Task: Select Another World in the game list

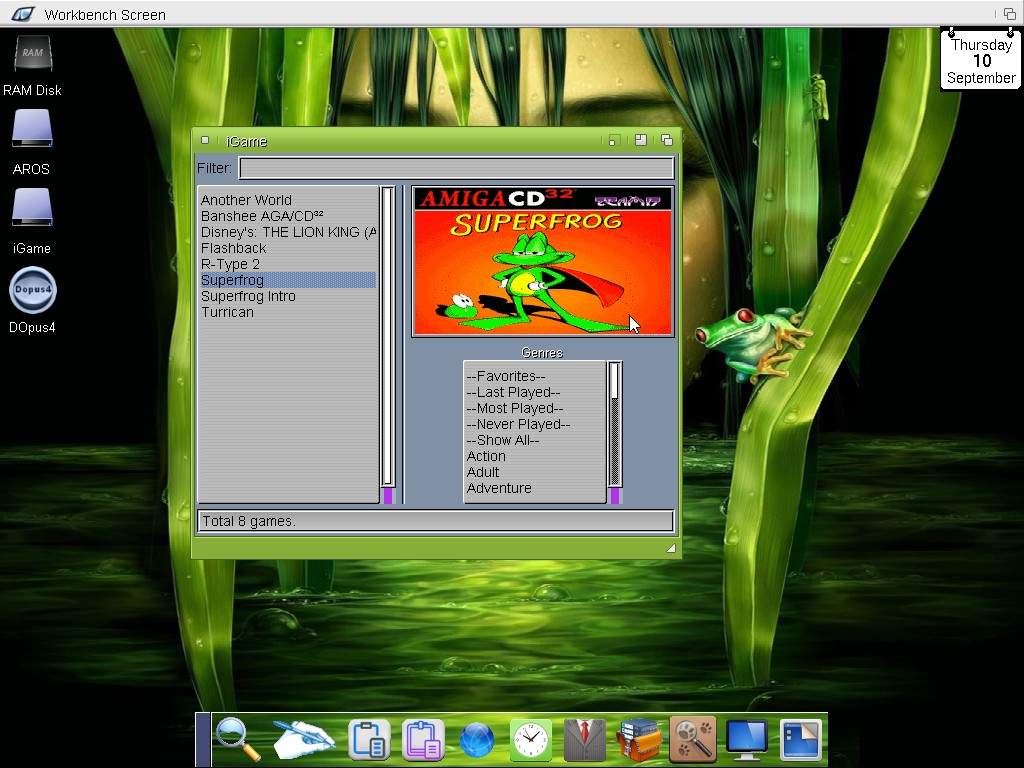Action: point(246,200)
